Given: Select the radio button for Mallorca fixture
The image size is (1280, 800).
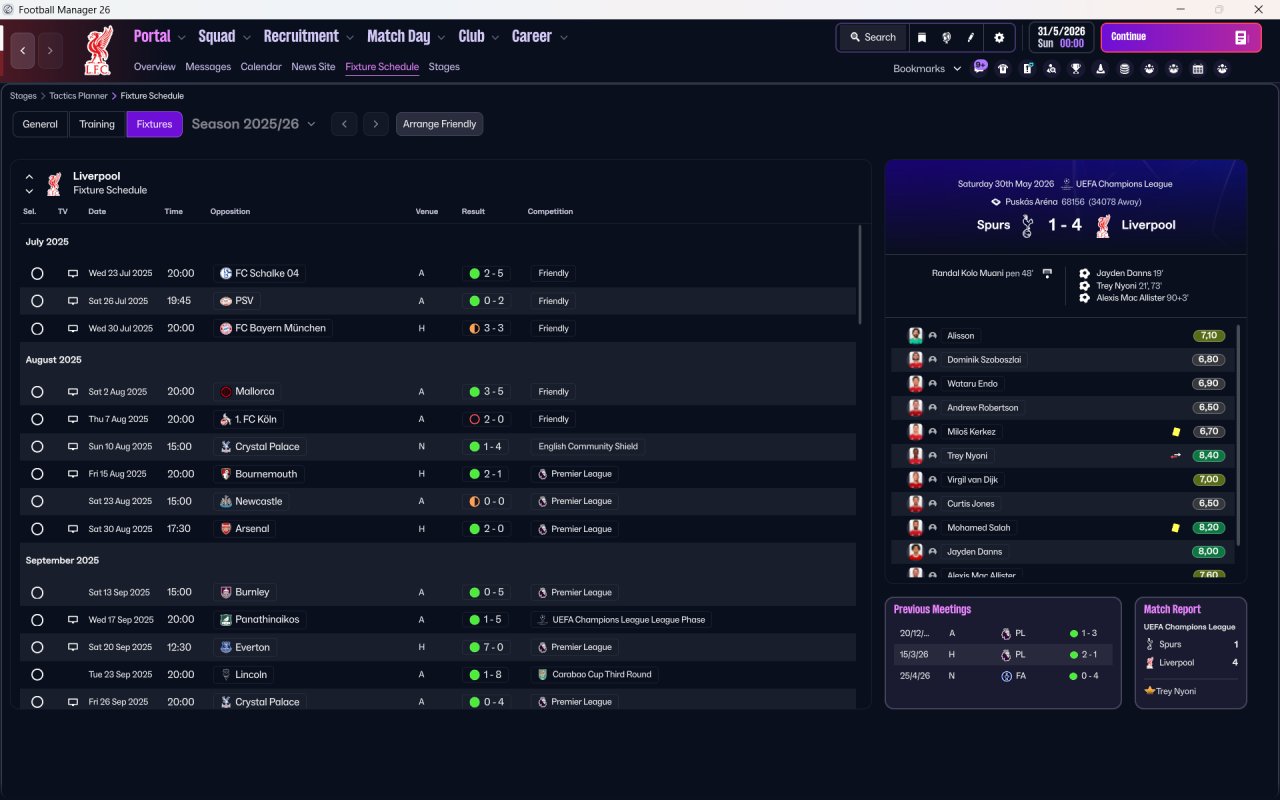Looking at the screenshot, I should pyautogui.click(x=37, y=392).
